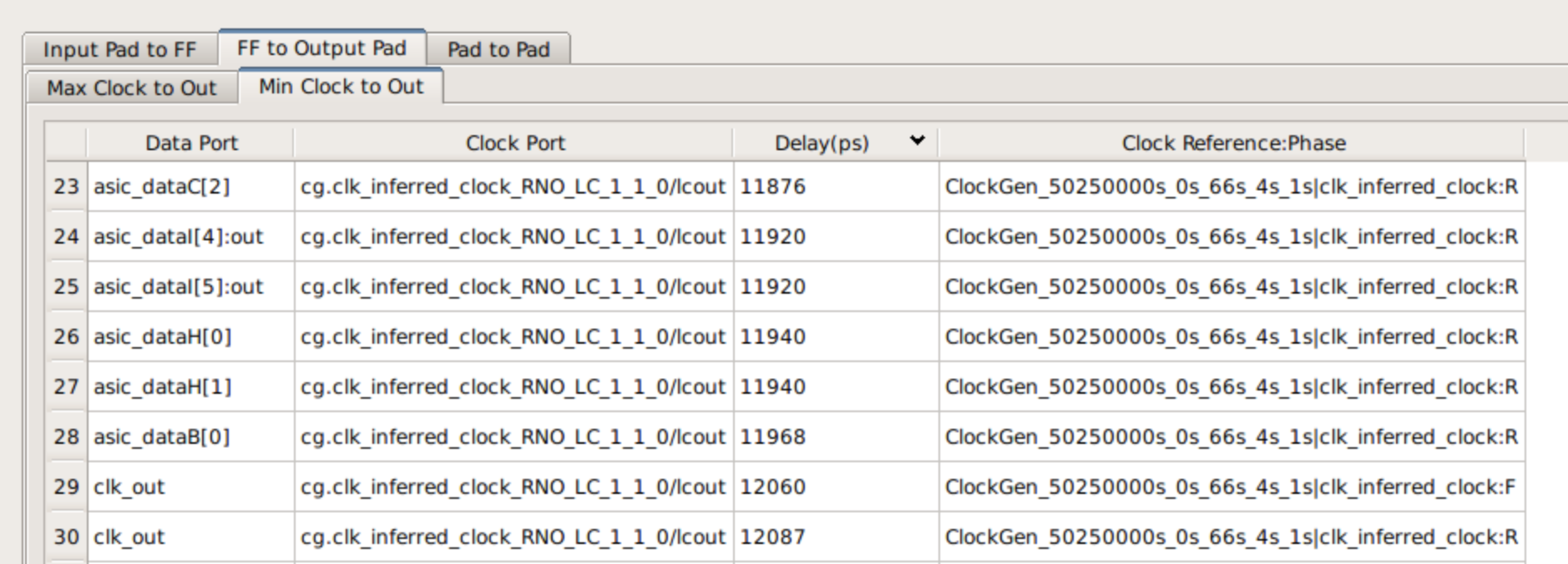Sort by the Clock Port column header

point(514,143)
